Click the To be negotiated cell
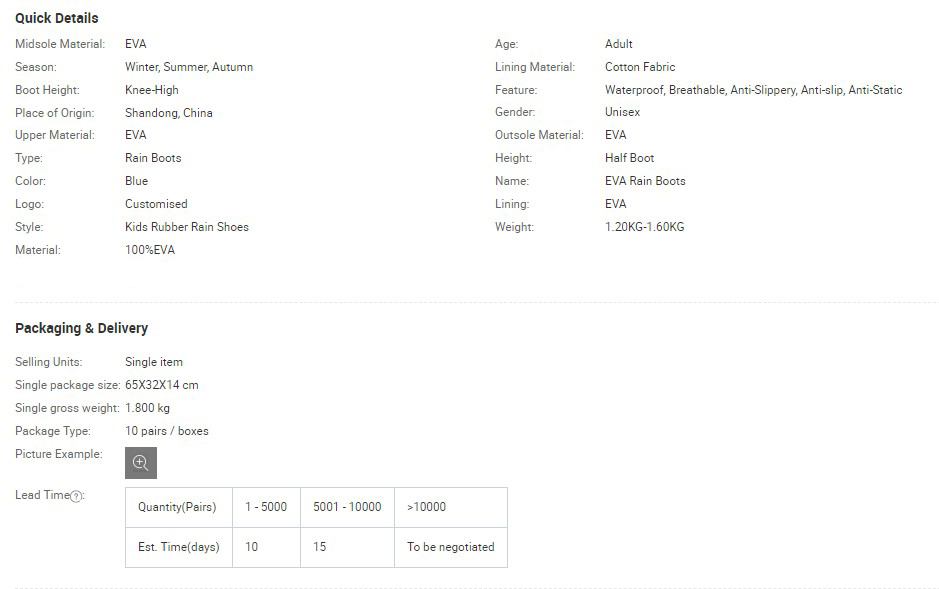This screenshot has width=939, height=589. tap(451, 547)
